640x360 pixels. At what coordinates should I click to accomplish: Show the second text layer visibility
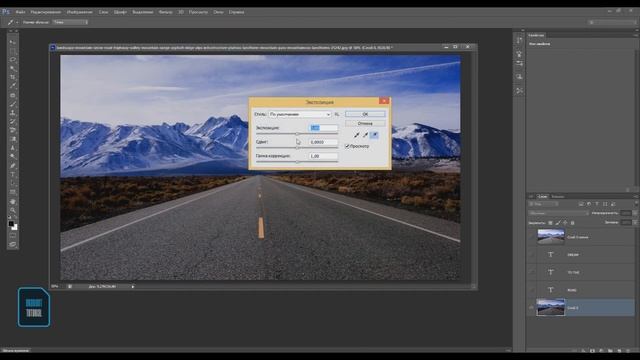[x=531, y=272]
